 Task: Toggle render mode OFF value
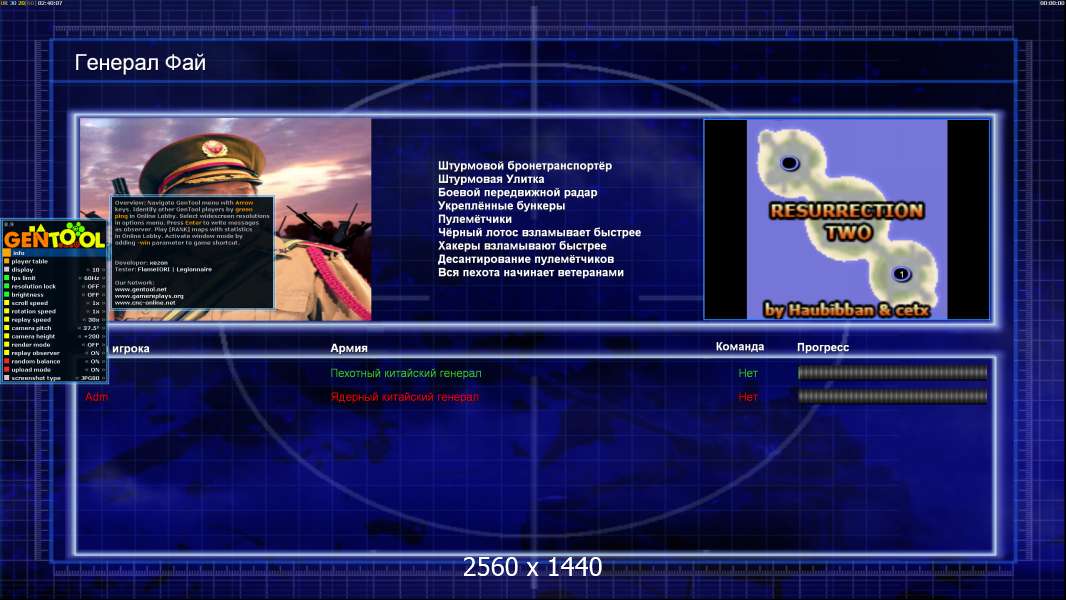(x=94, y=345)
